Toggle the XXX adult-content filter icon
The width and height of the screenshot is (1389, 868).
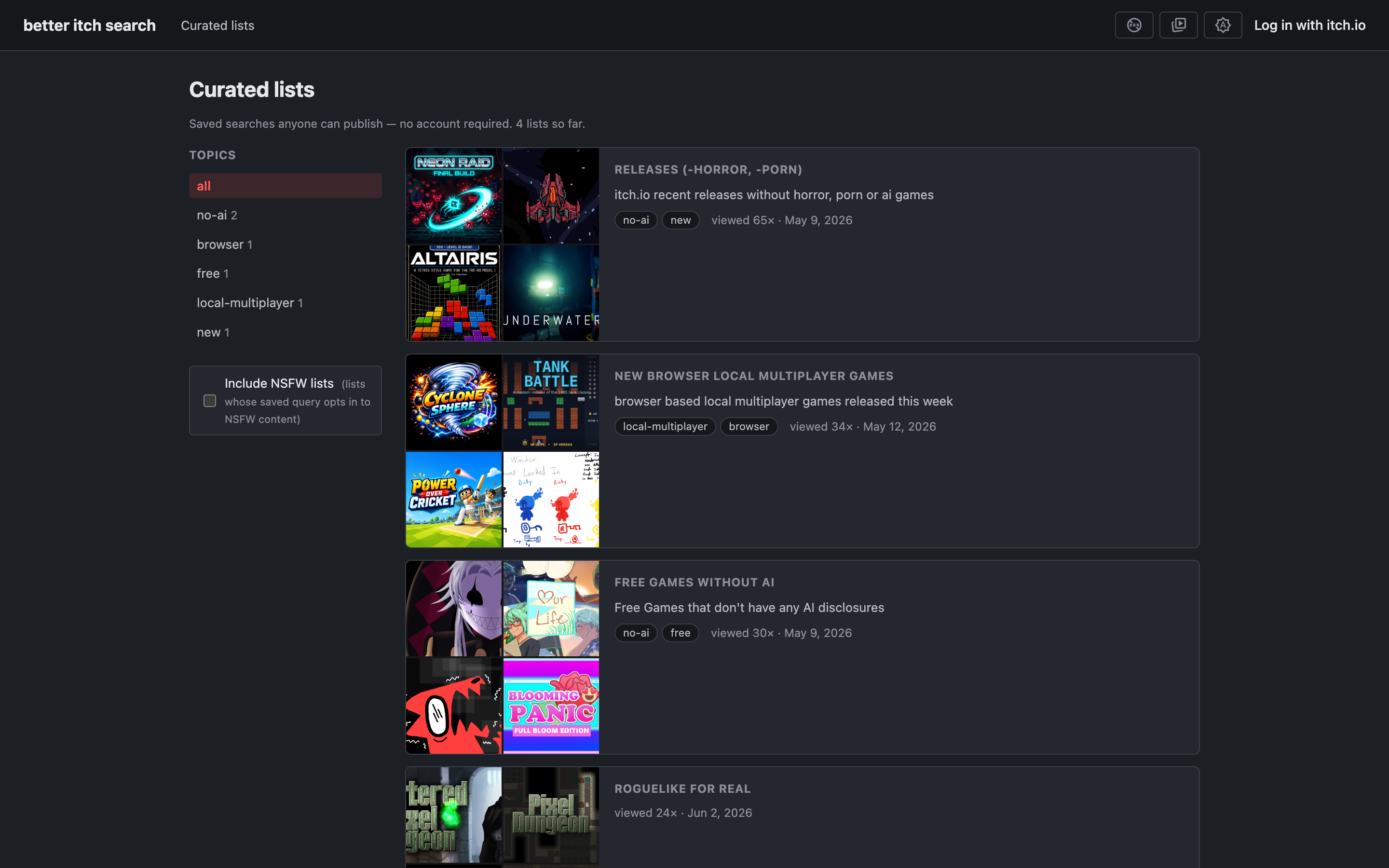click(x=1133, y=25)
